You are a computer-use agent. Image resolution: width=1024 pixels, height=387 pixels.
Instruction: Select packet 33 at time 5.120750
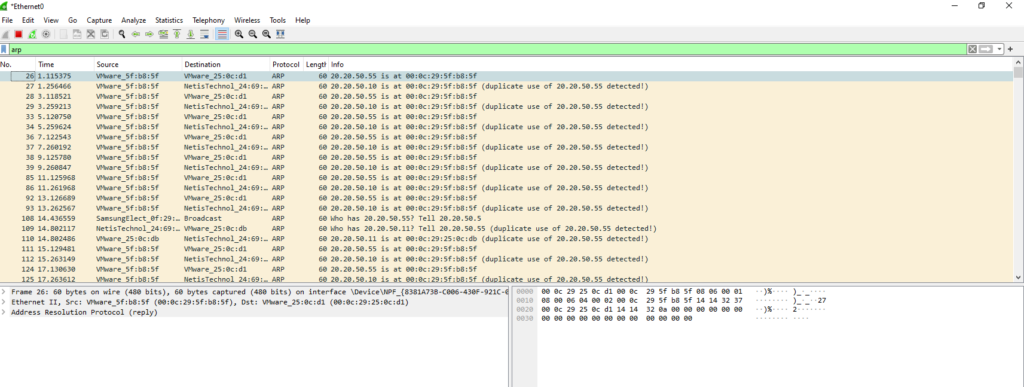point(506,117)
